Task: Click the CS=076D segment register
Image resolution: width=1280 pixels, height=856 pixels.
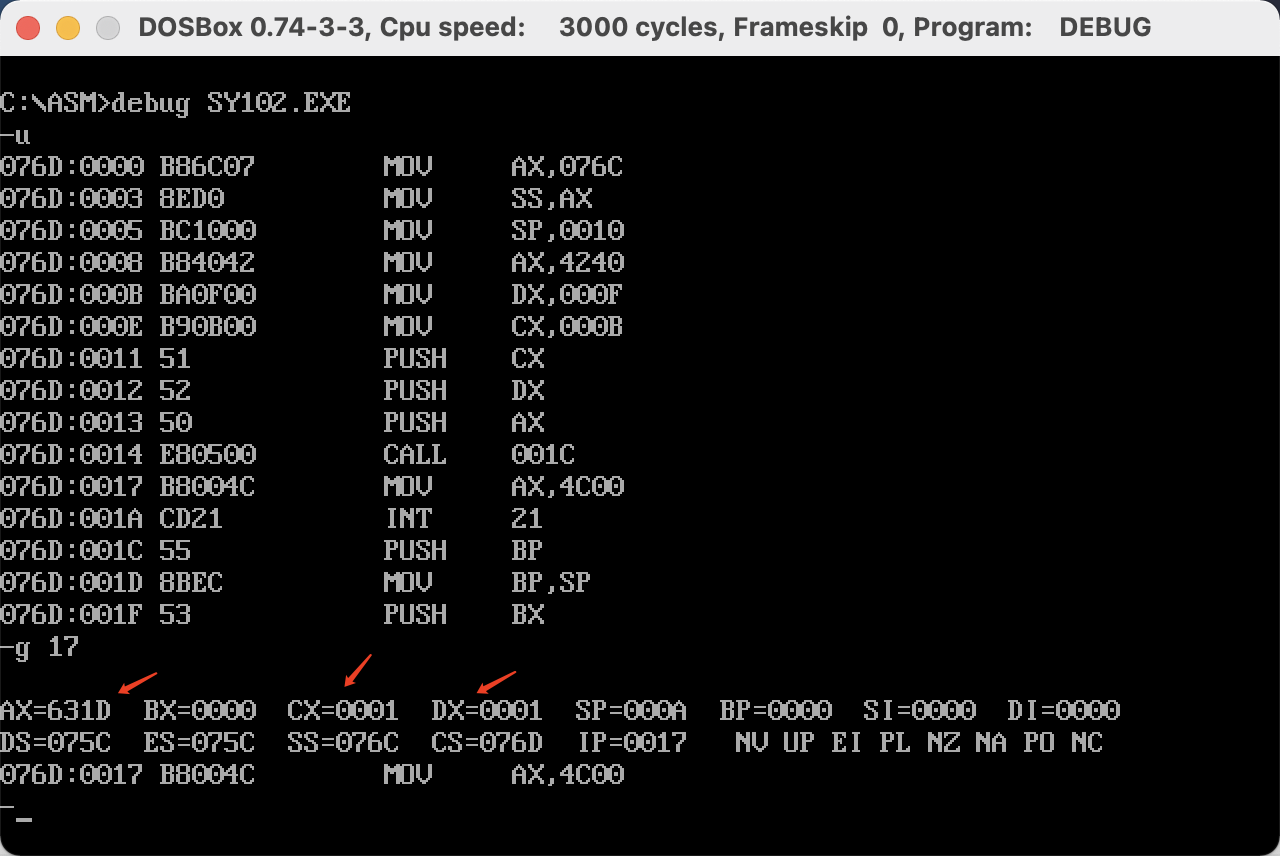Action: [487, 743]
